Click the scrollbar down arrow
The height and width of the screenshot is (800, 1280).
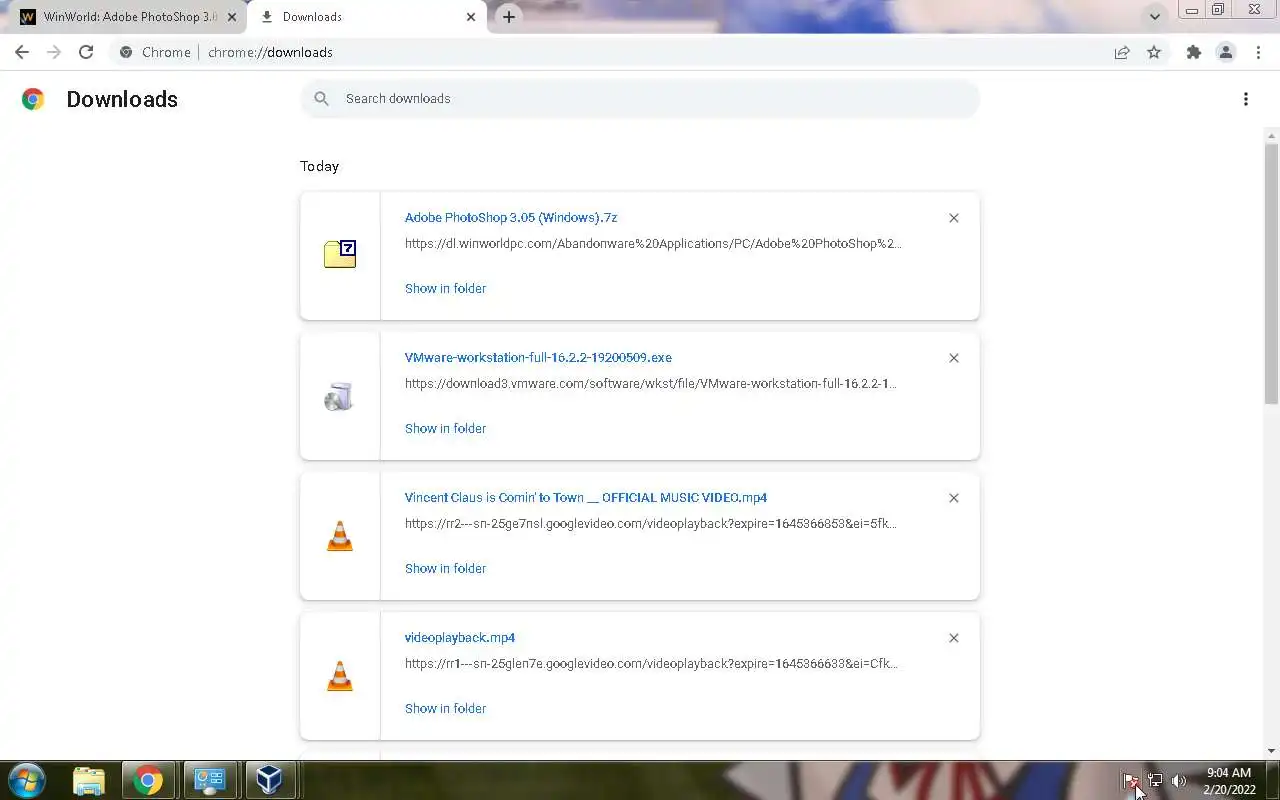1271,751
